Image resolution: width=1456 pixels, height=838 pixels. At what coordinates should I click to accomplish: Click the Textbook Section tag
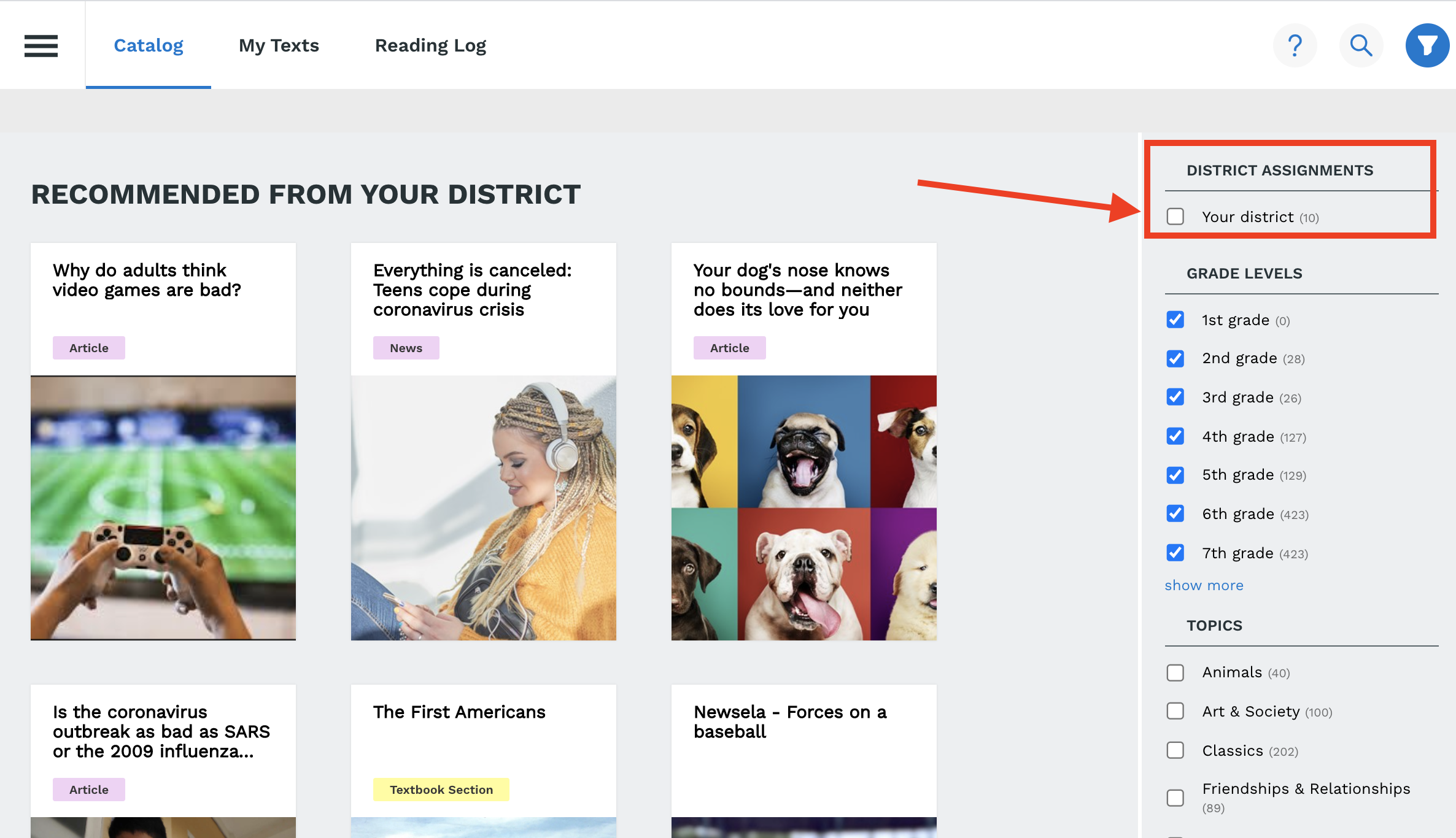[441, 790]
